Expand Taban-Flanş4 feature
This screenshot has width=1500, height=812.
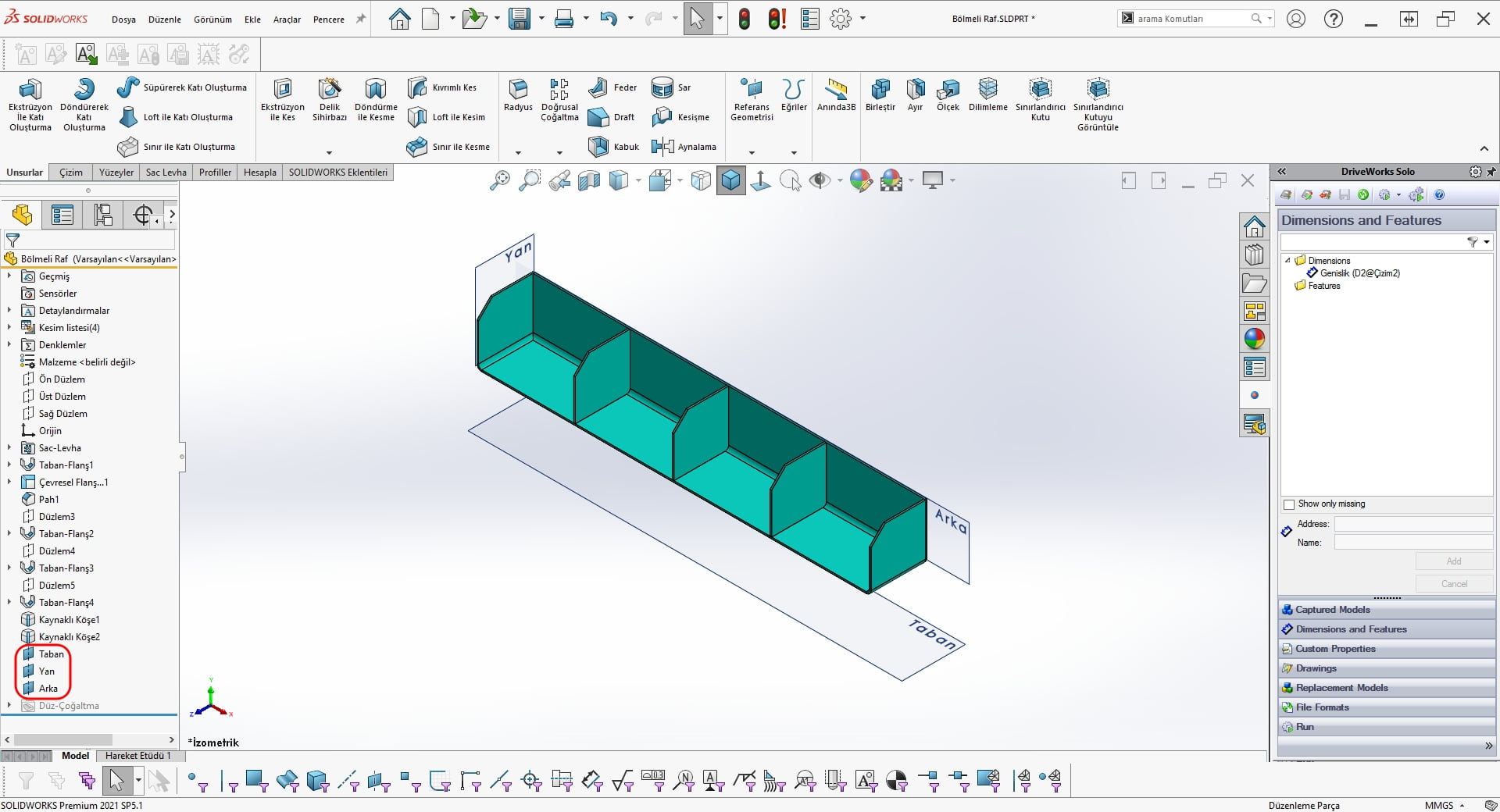point(9,603)
